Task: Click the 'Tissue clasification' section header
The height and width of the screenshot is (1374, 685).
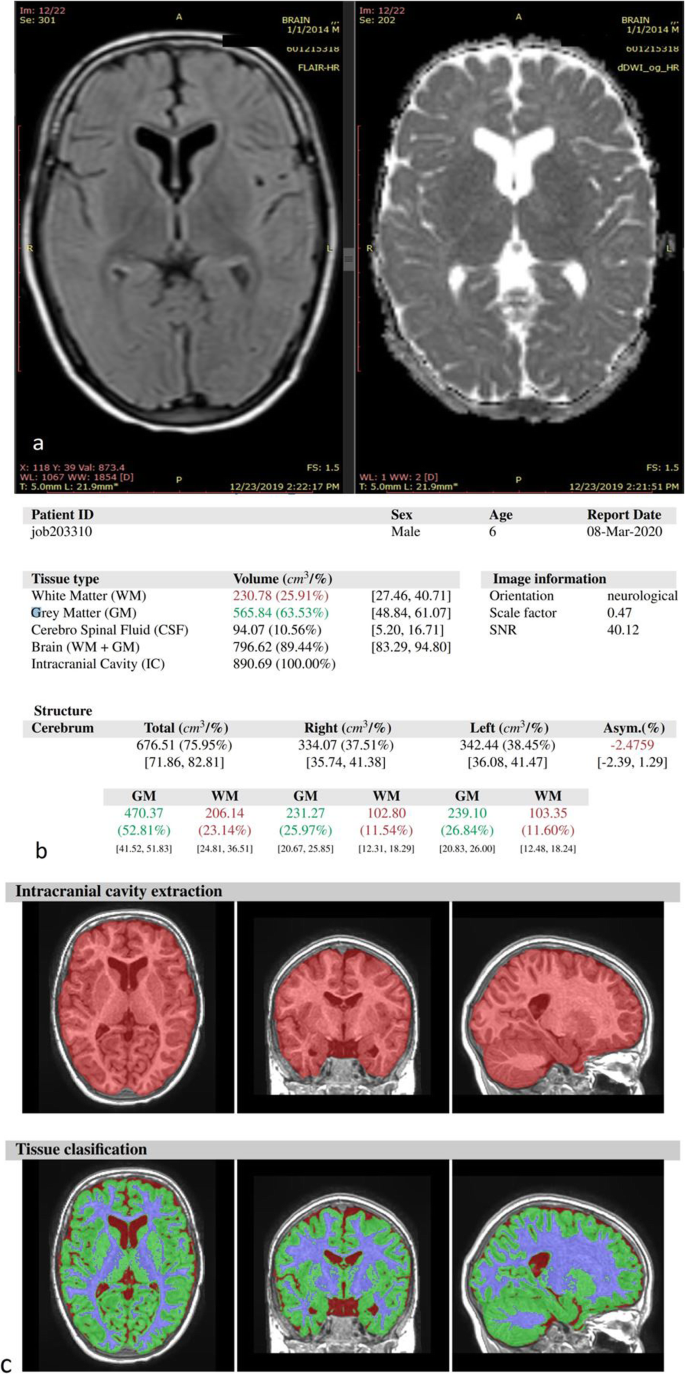Action: click(x=82, y=1150)
